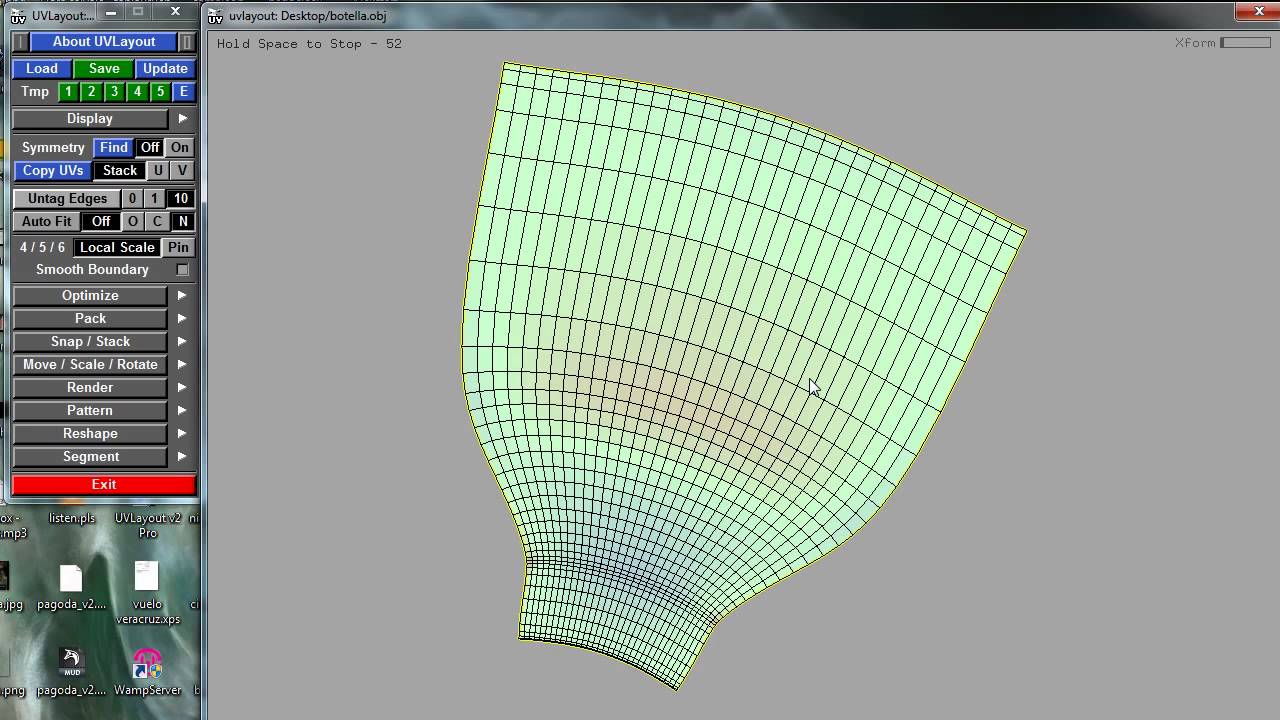Click the uvlayout viewport window title icon

[216, 16]
